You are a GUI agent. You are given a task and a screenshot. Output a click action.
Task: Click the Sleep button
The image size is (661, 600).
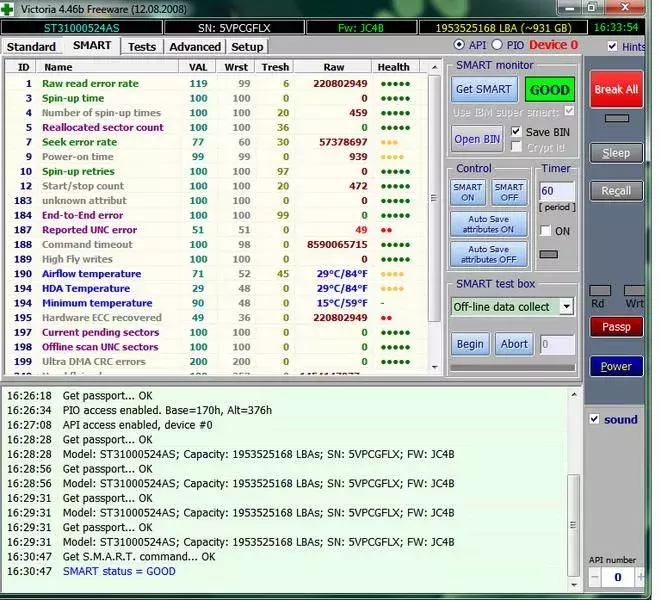coord(616,153)
